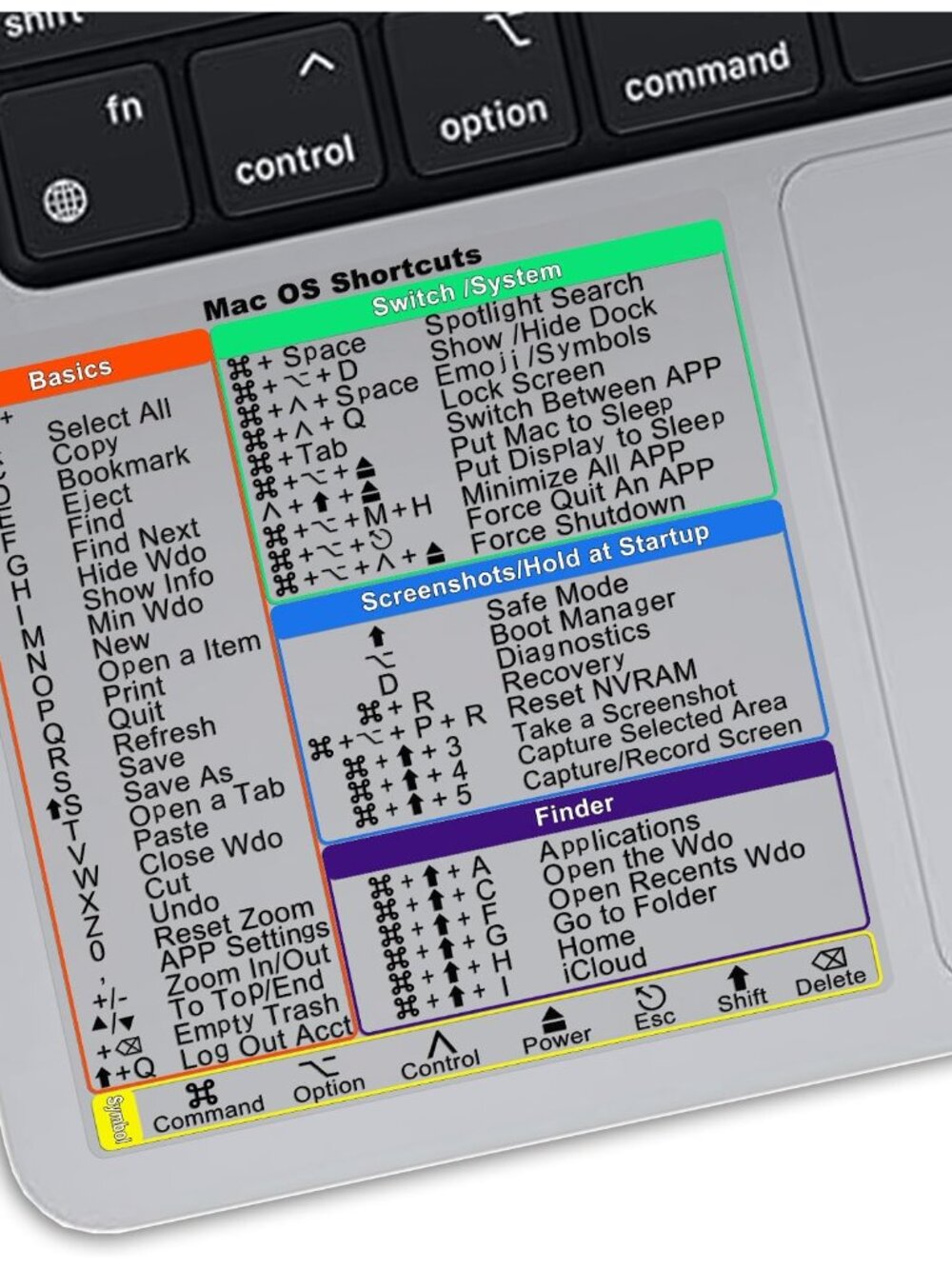Click the Capture Selected Area entry

[652, 730]
